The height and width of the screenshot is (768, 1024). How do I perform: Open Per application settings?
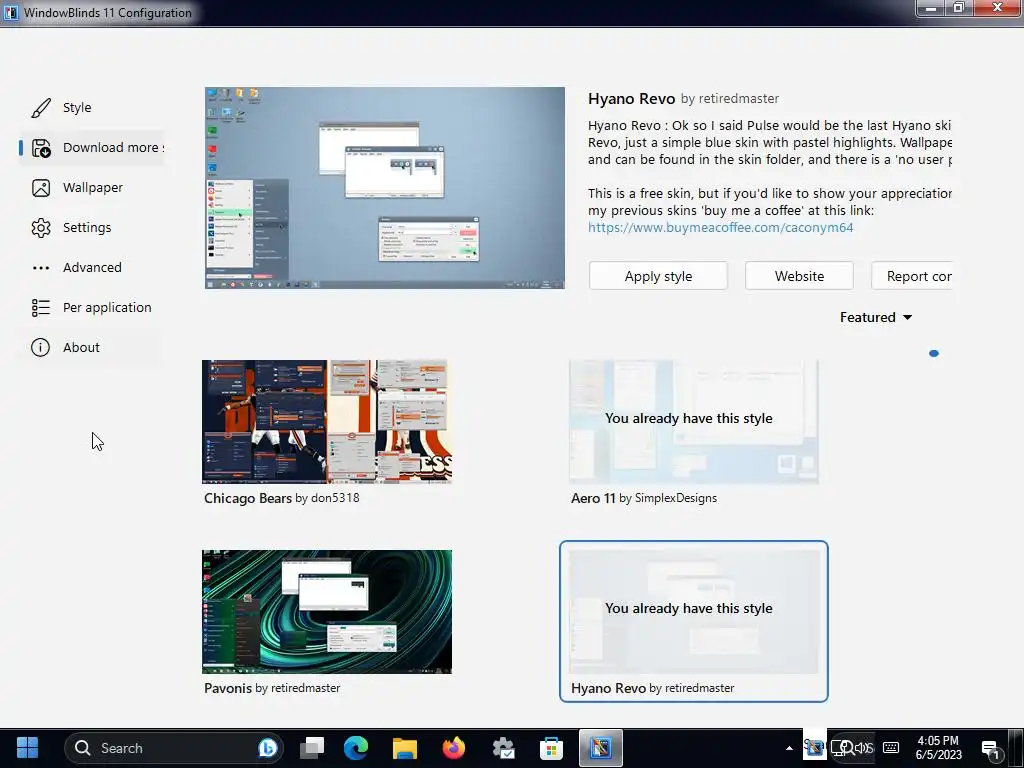107,307
